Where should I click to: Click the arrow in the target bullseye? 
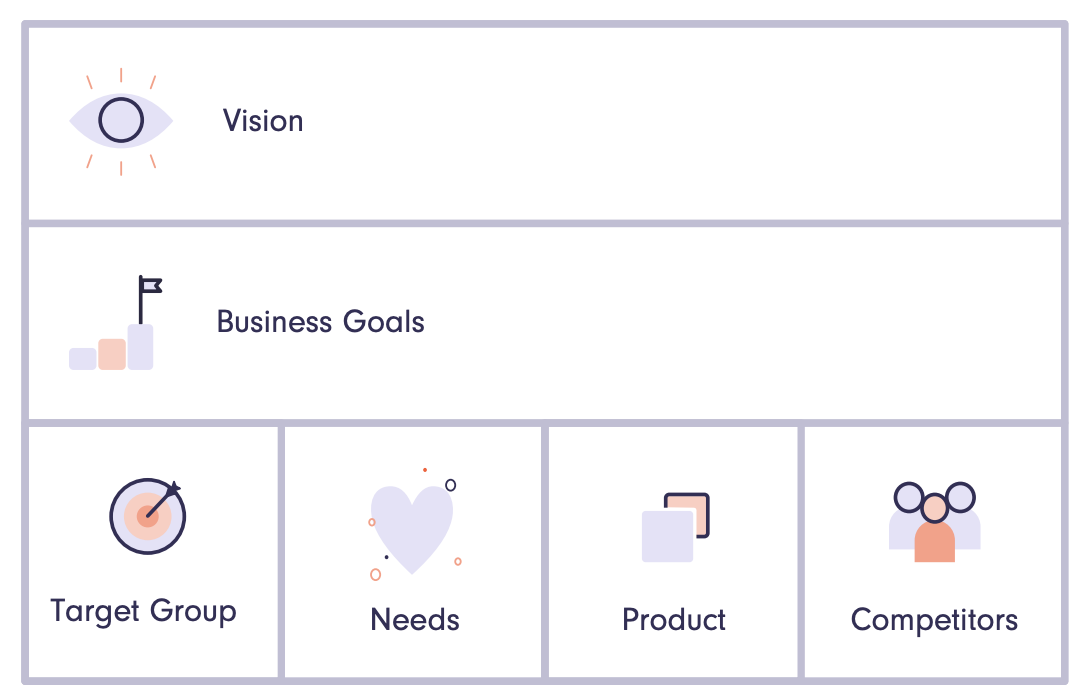163,500
